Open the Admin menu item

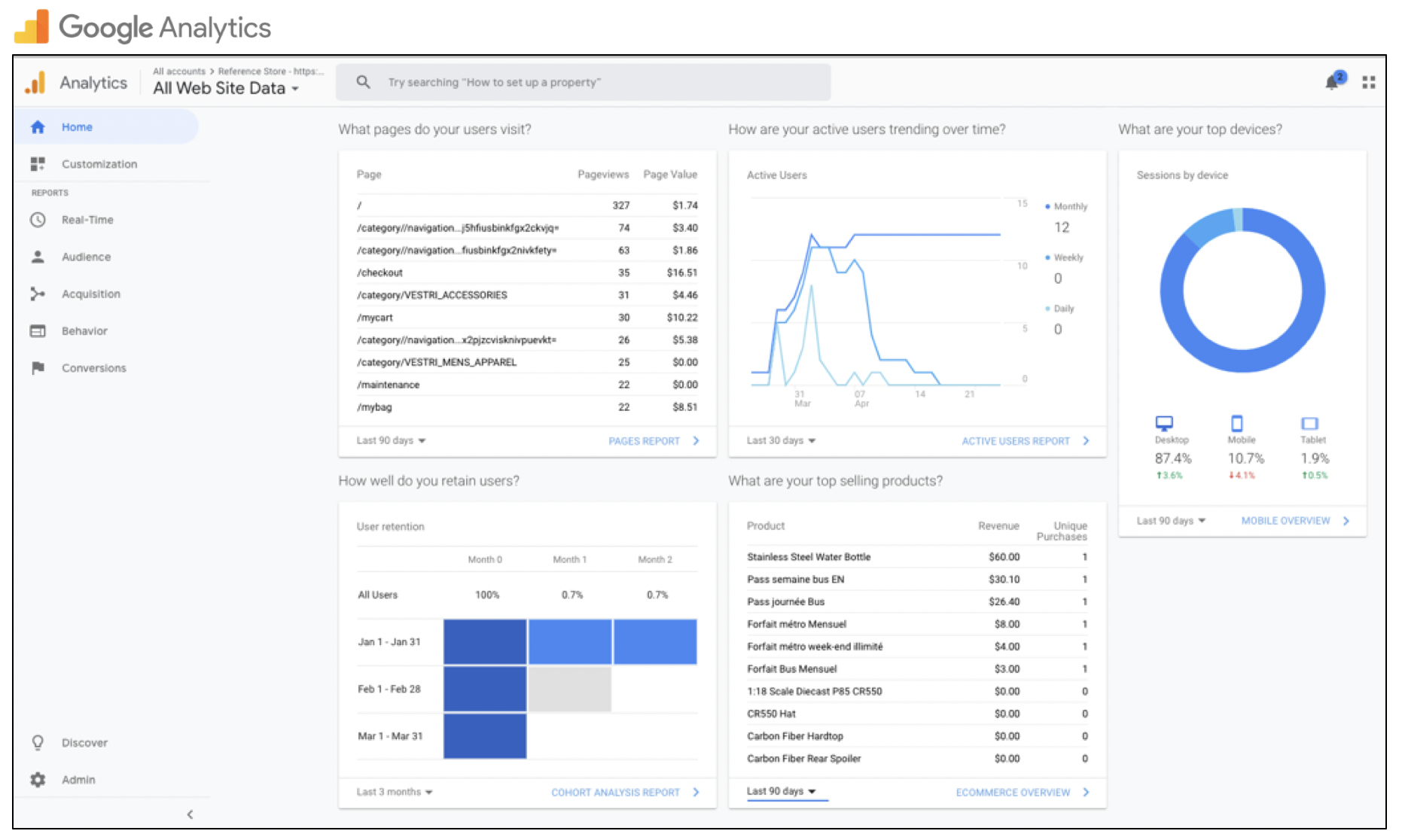pos(78,779)
